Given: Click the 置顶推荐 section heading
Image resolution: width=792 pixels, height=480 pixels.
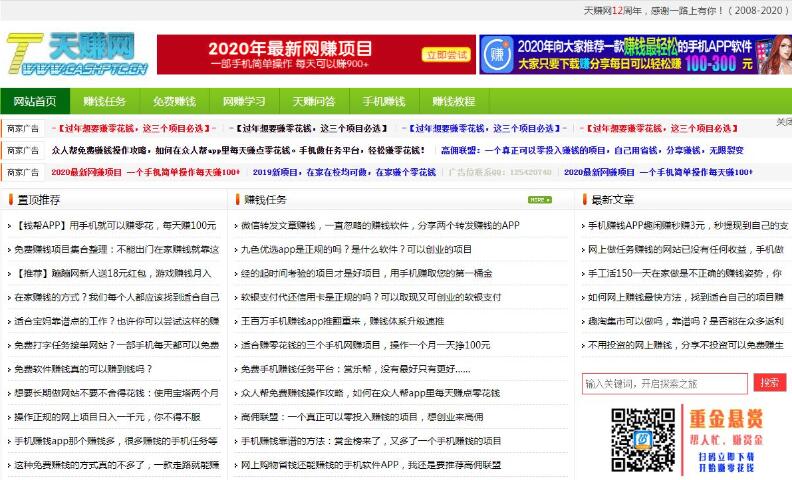Looking at the screenshot, I should 38,200.
